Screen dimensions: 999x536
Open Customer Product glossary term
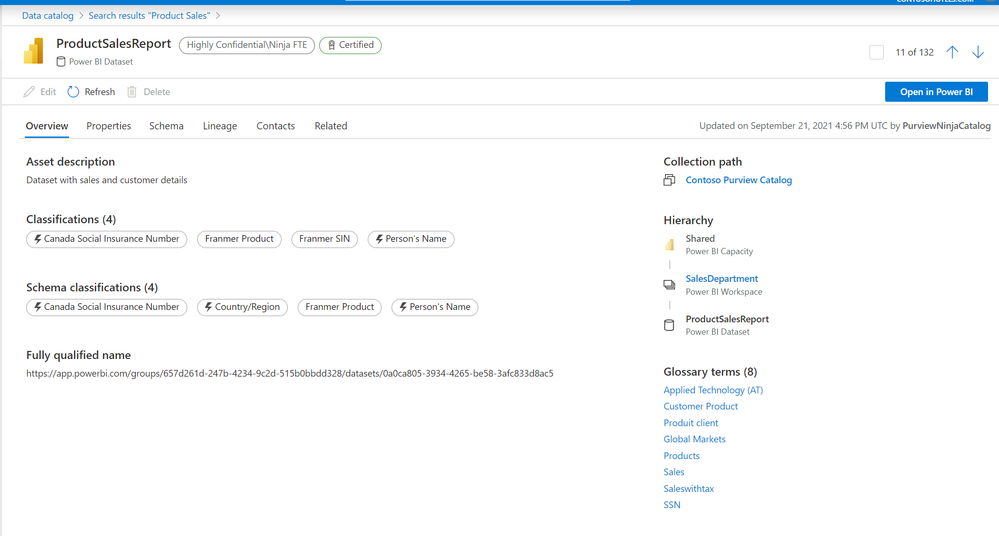click(x=701, y=407)
